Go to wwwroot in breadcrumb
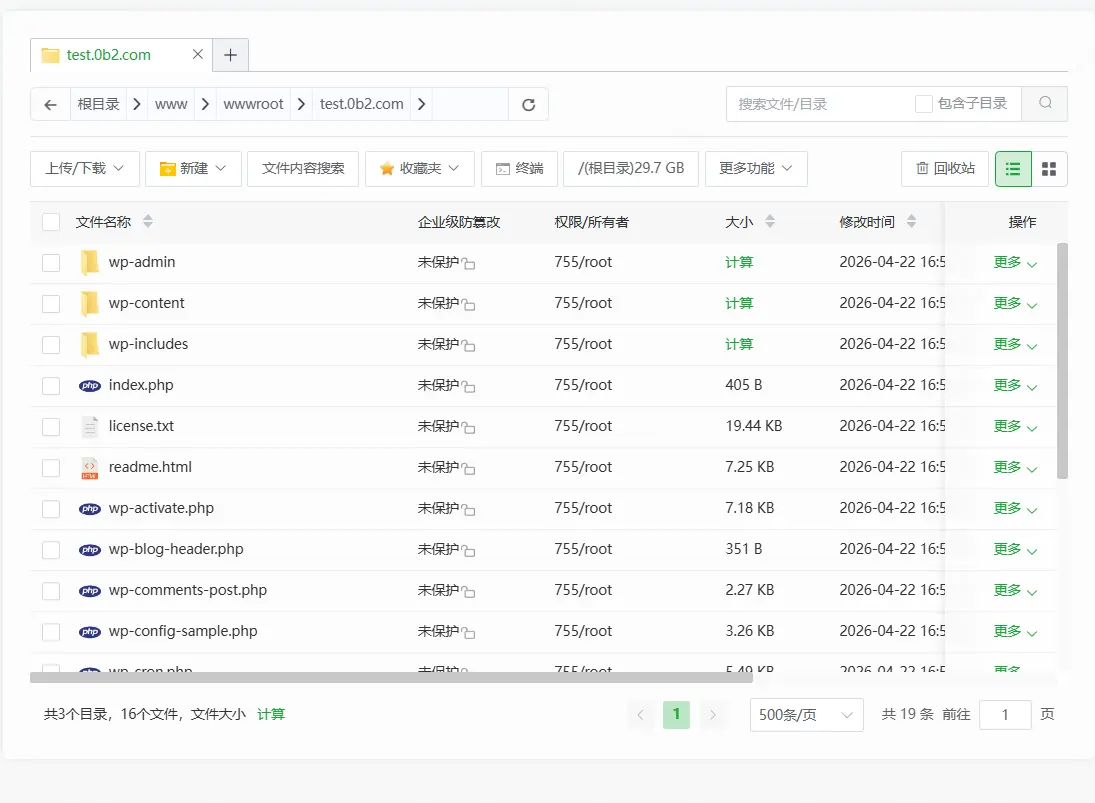Image resolution: width=1095 pixels, height=803 pixels. [x=253, y=105]
